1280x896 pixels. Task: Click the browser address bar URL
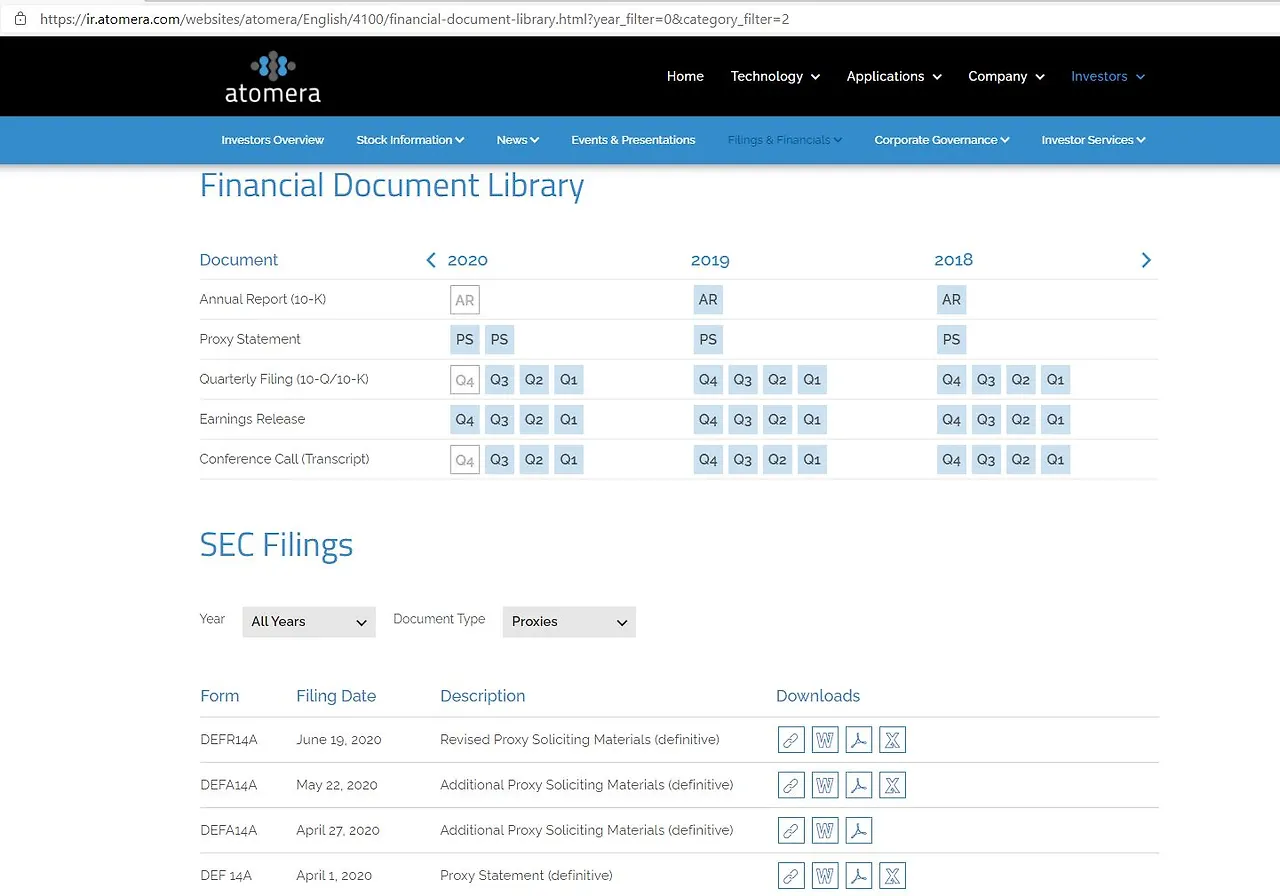point(415,19)
